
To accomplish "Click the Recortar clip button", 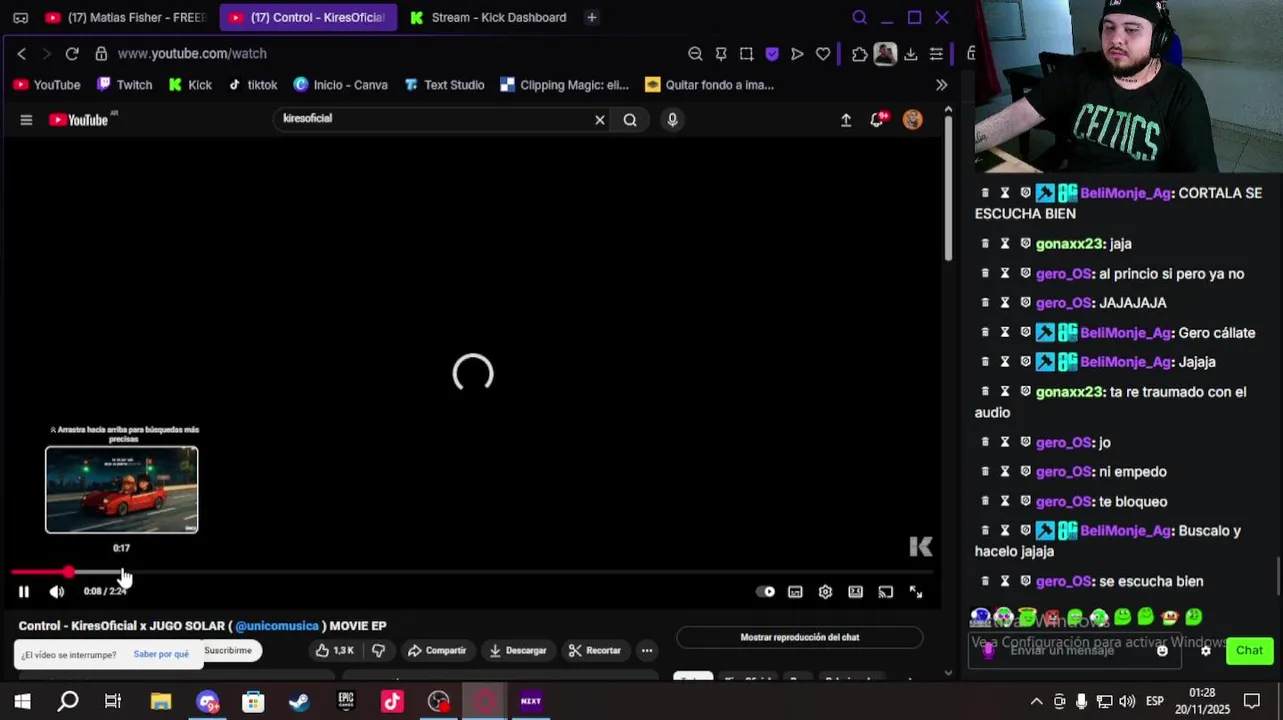I will (x=595, y=651).
